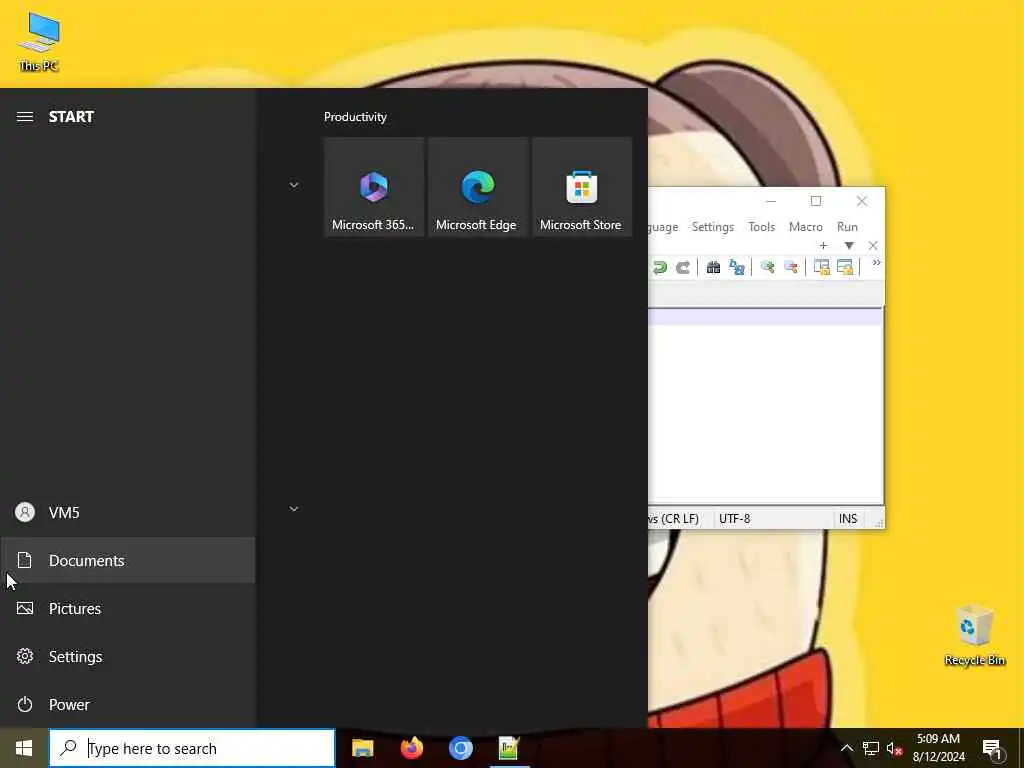Show hidden system tray icons

[x=846, y=748]
